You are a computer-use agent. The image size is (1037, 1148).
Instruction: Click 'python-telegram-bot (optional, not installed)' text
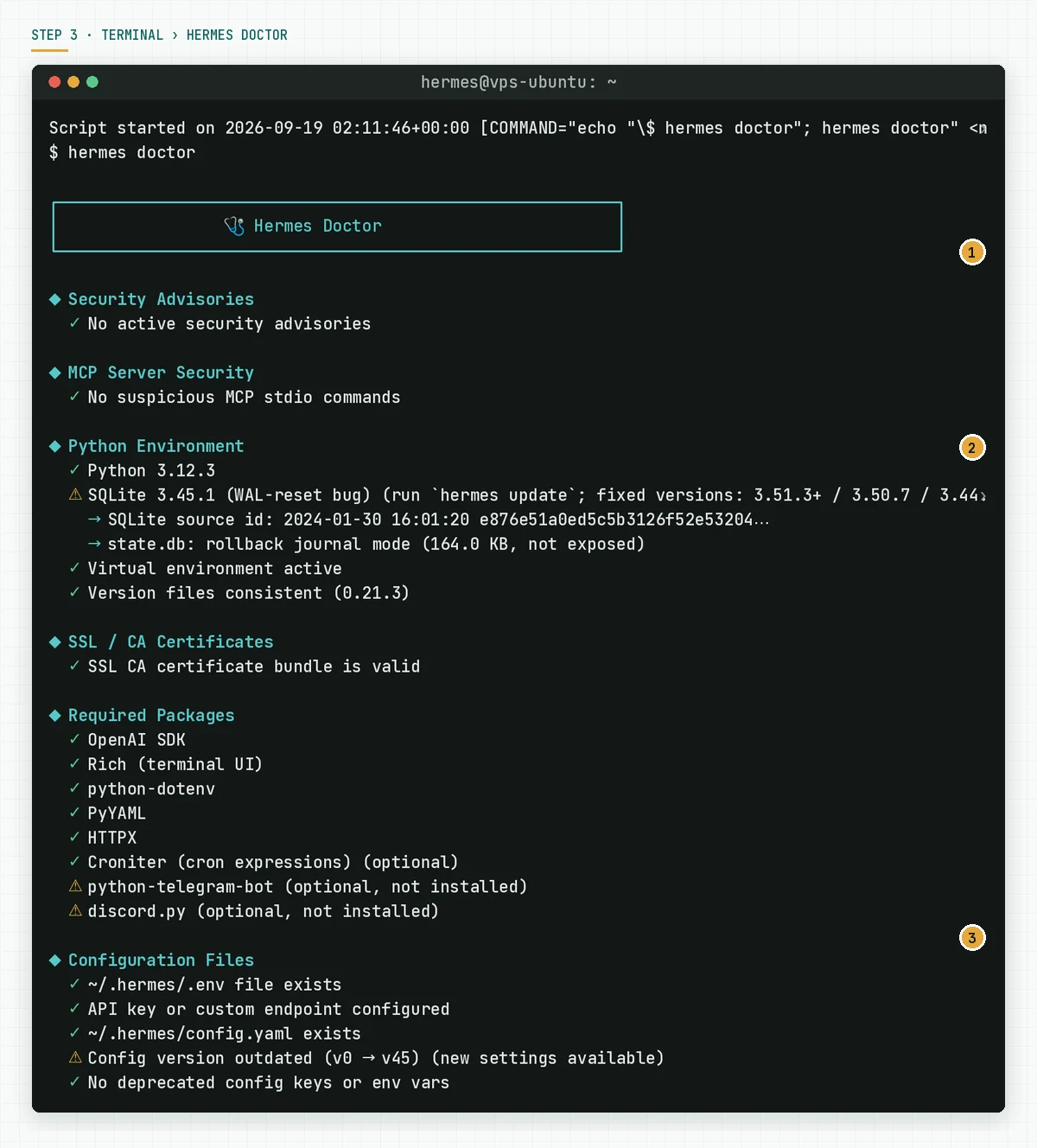307,887
